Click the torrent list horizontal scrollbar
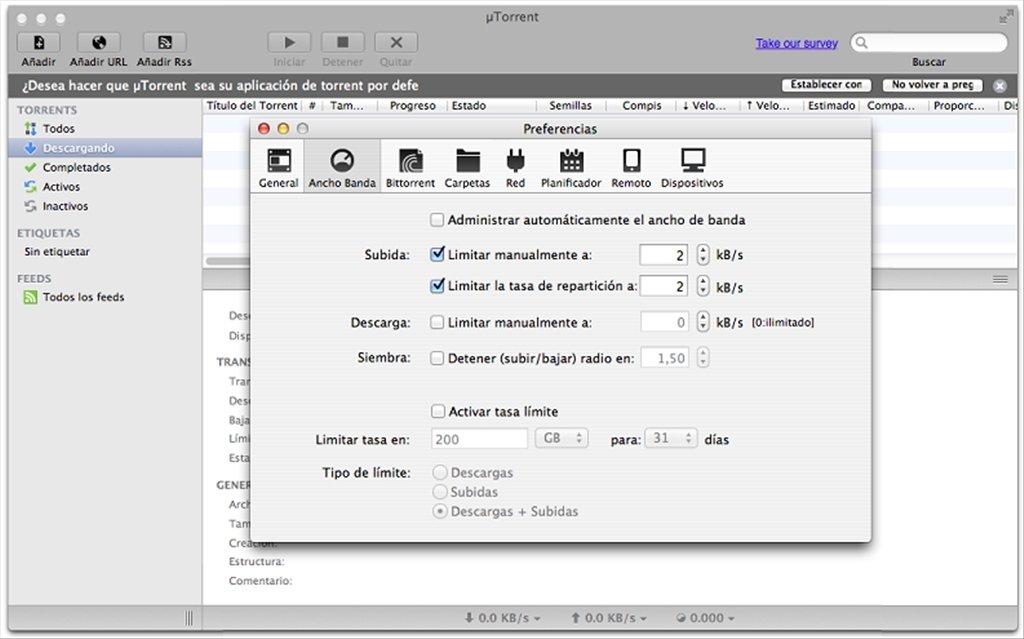1024x639 pixels. [x=228, y=261]
